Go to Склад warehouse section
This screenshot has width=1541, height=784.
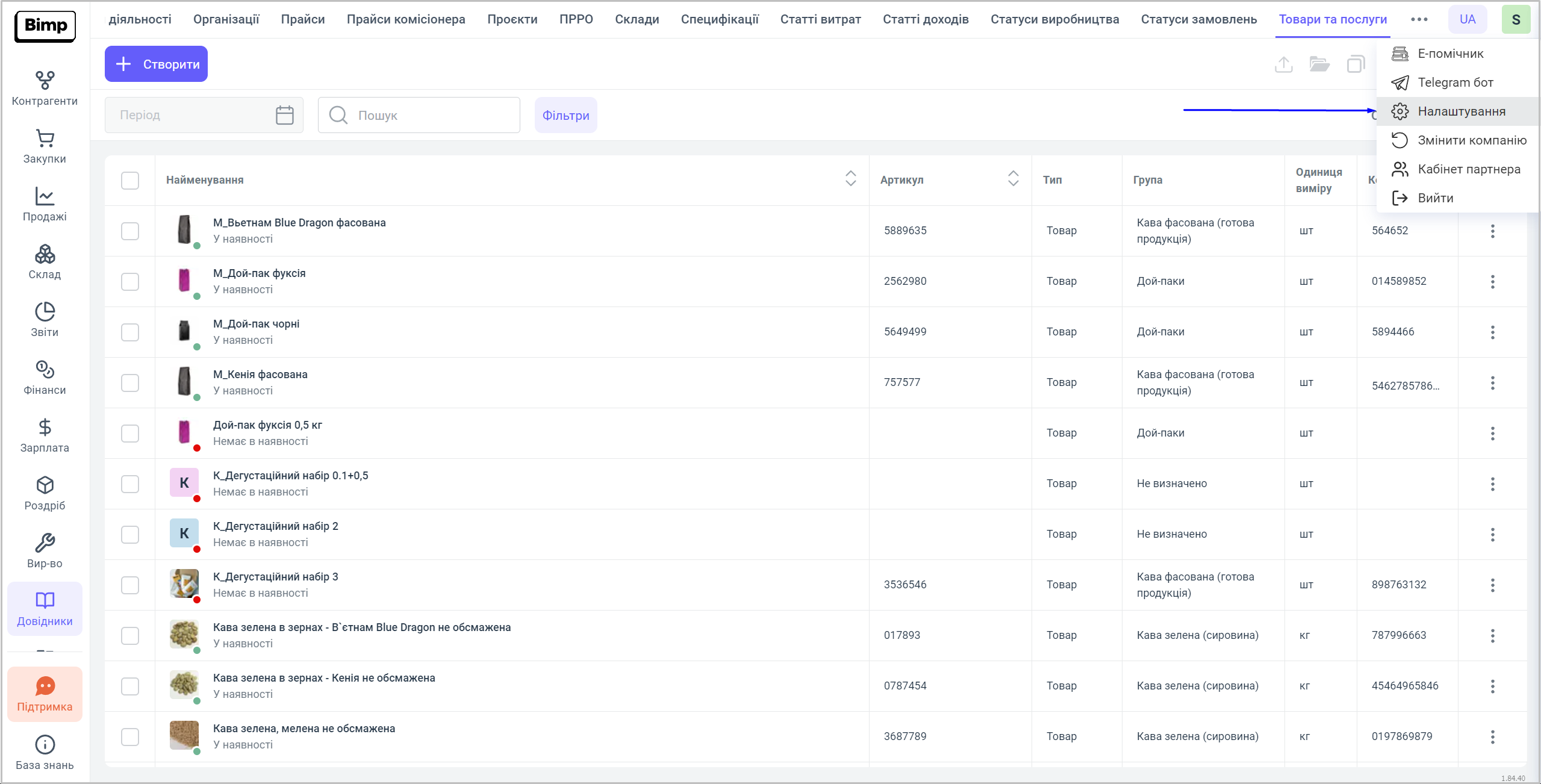pyautogui.click(x=45, y=262)
